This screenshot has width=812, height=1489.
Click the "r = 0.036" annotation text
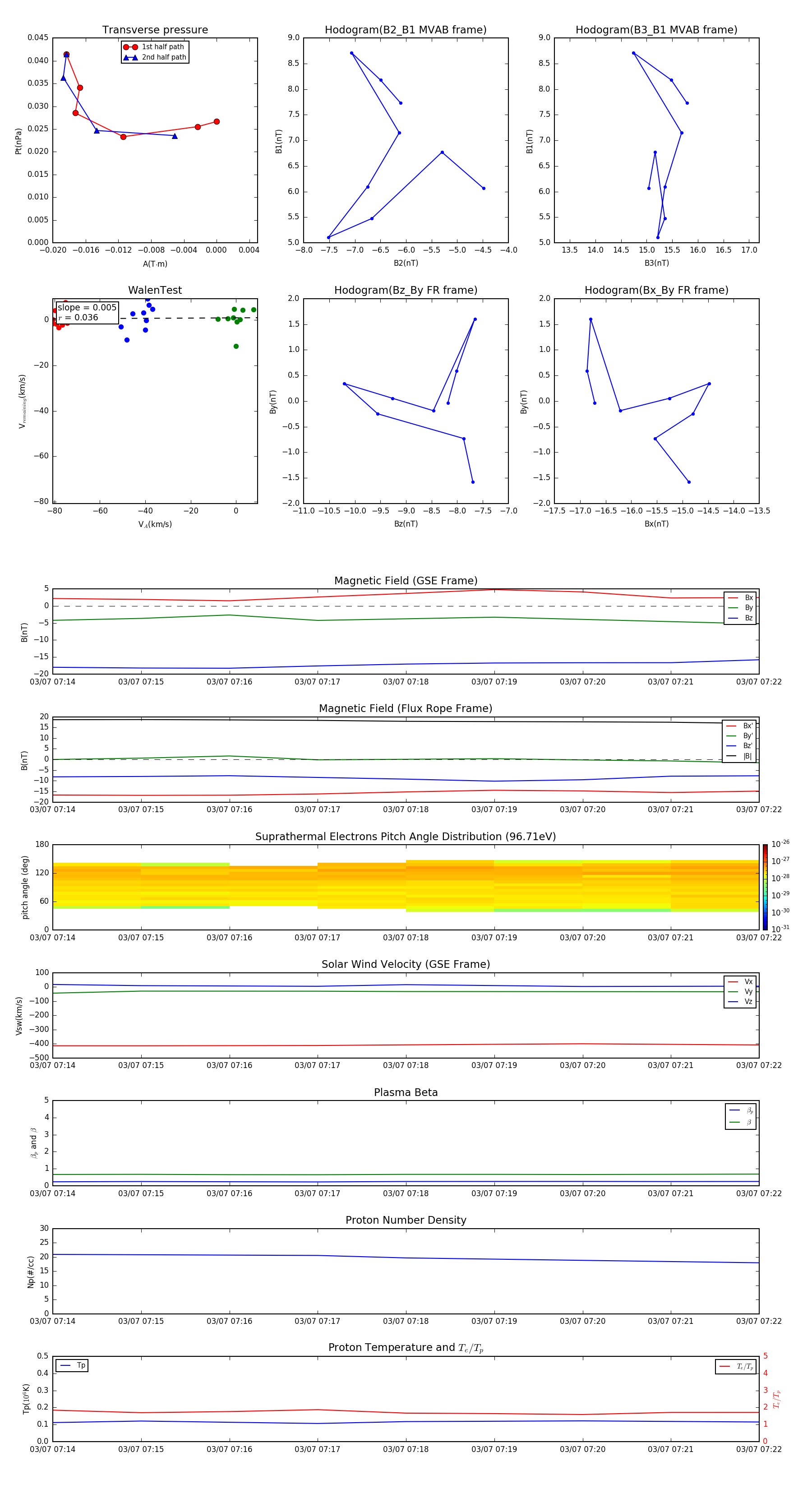[78, 317]
